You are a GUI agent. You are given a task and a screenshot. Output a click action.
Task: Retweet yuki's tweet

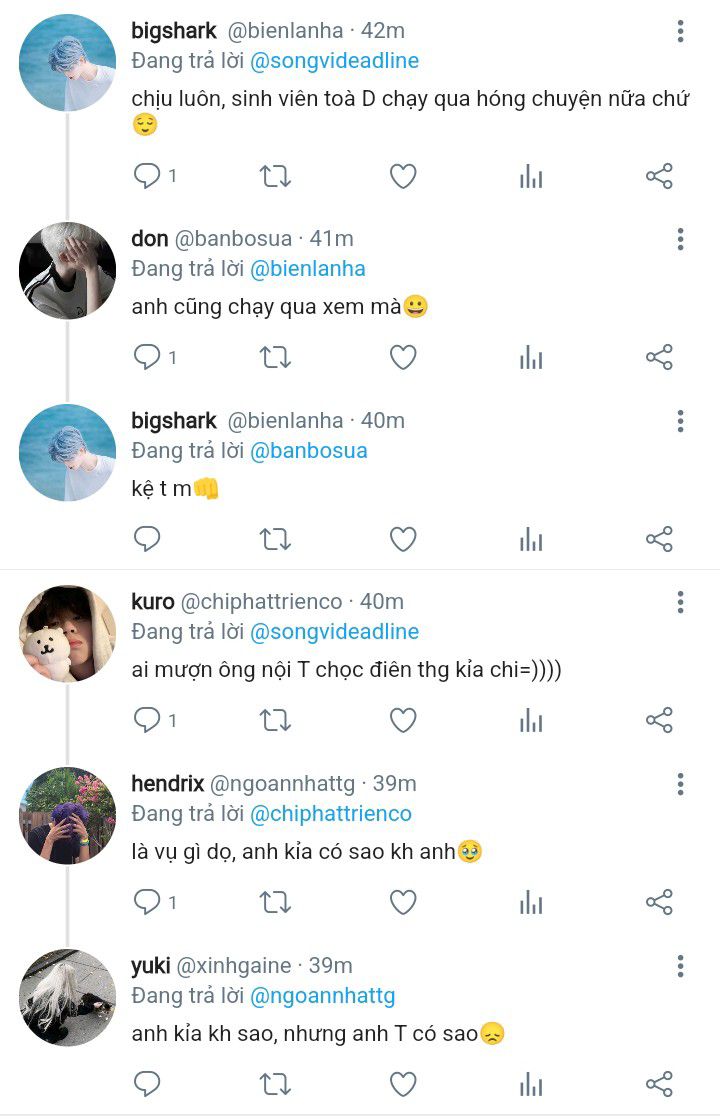[x=275, y=1084]
